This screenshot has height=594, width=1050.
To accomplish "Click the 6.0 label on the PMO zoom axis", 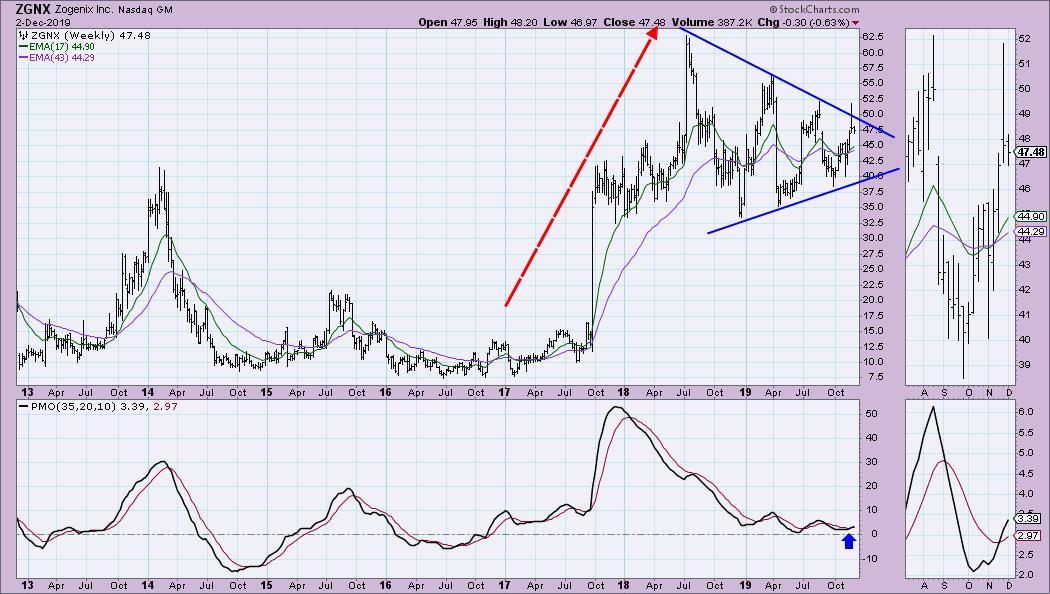I will point(1025,412).
